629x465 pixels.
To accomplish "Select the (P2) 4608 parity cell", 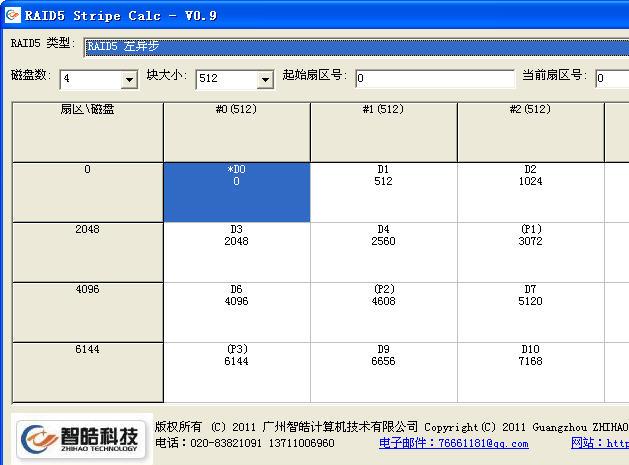I will coord(383,311).
